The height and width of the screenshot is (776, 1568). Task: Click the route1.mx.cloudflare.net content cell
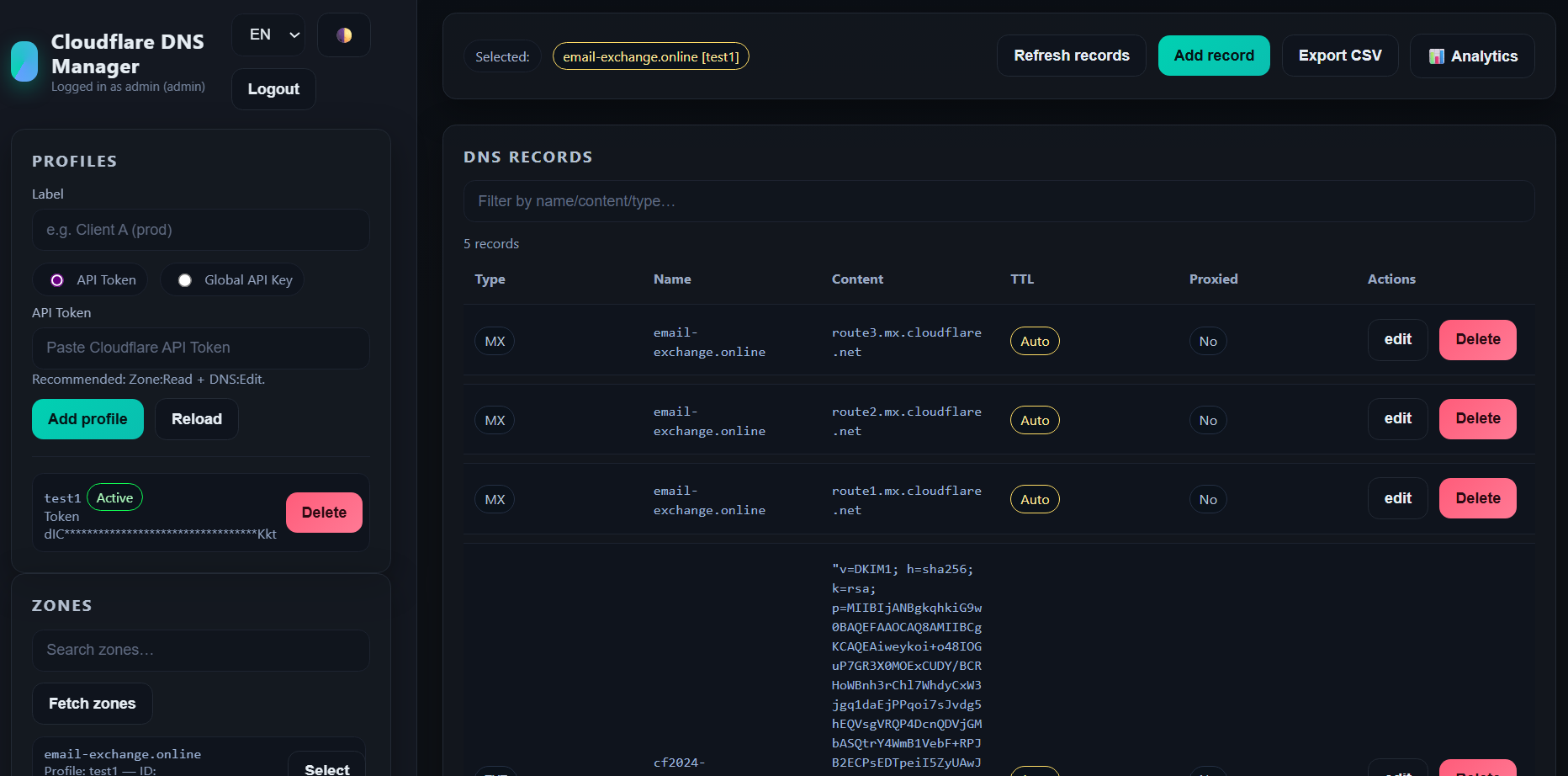(907, 501)
